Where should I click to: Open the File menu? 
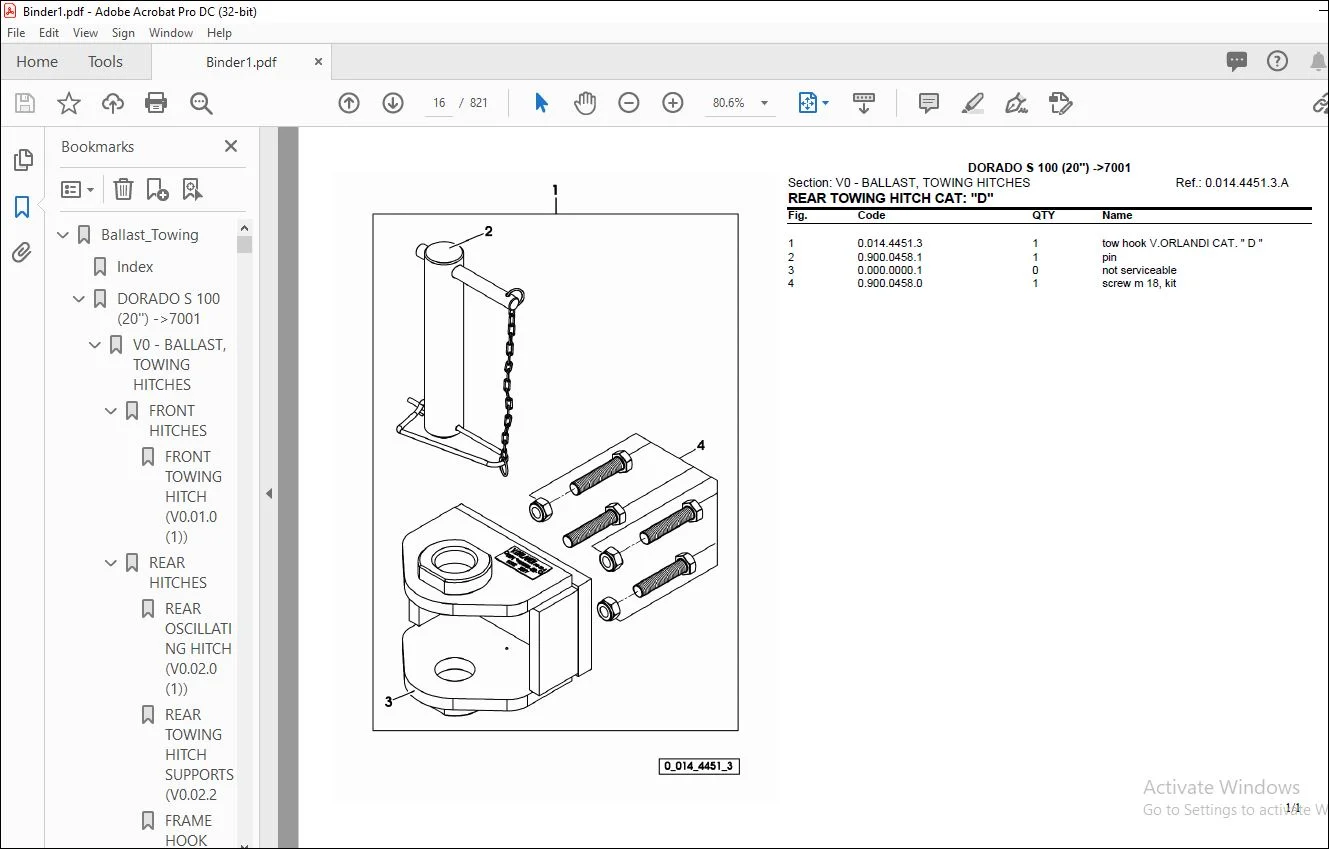coord(16,33)
